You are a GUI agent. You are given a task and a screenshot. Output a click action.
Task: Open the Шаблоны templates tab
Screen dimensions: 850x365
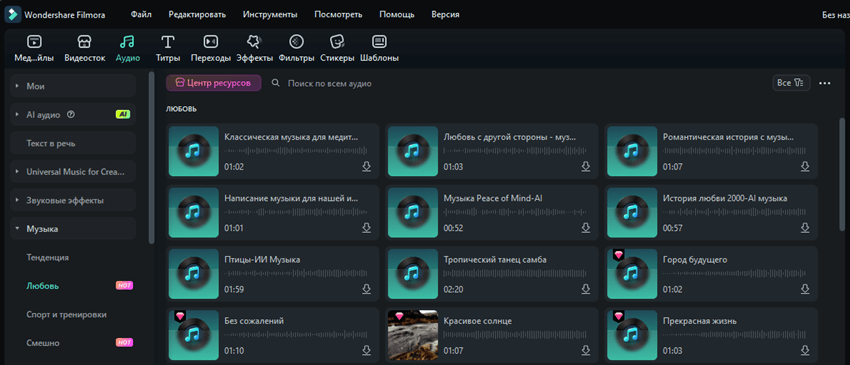point(379,48)
